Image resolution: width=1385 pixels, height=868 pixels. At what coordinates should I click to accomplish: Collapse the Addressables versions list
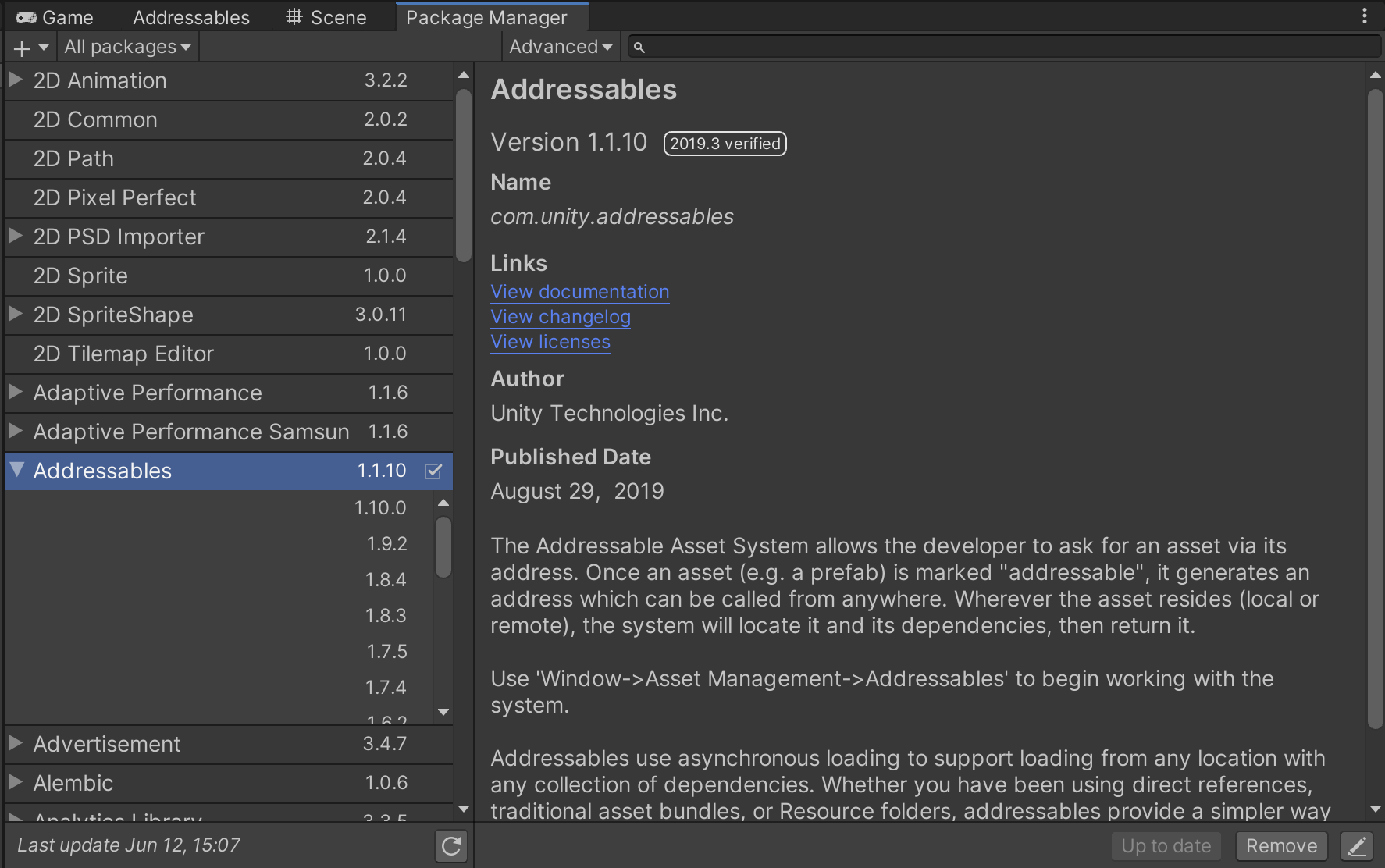pos(16,470)
